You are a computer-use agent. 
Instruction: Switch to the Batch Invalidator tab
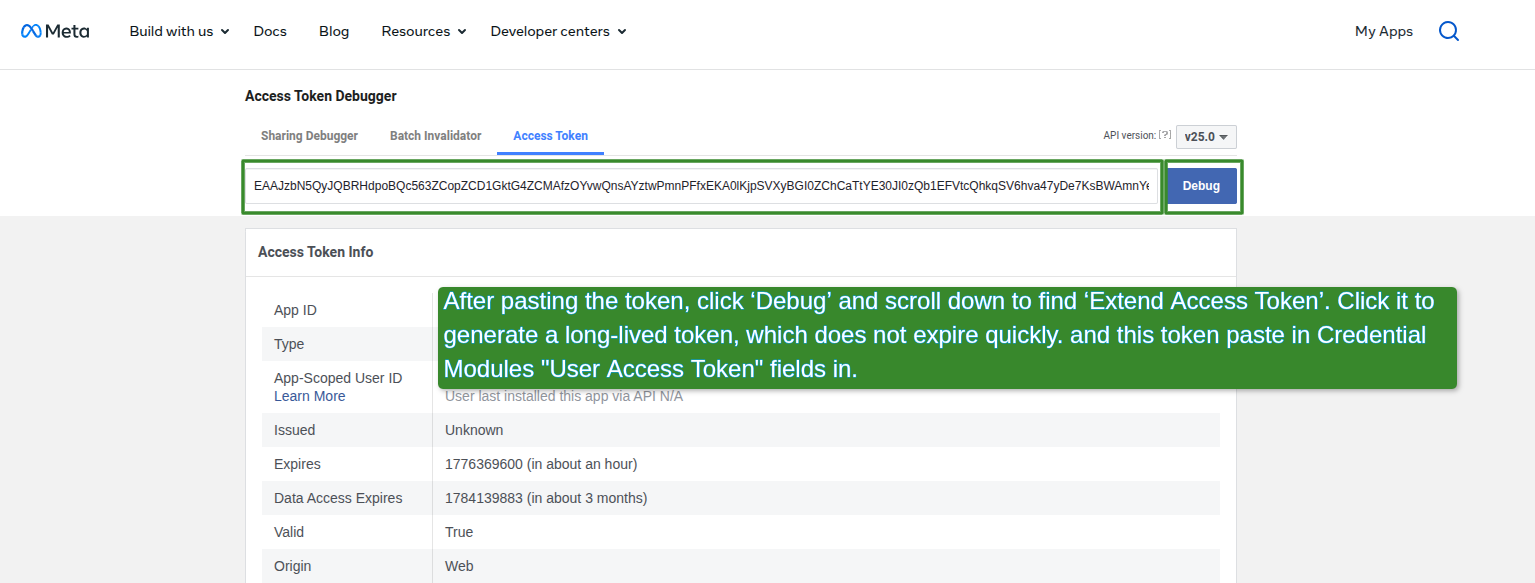pos(435,136)
